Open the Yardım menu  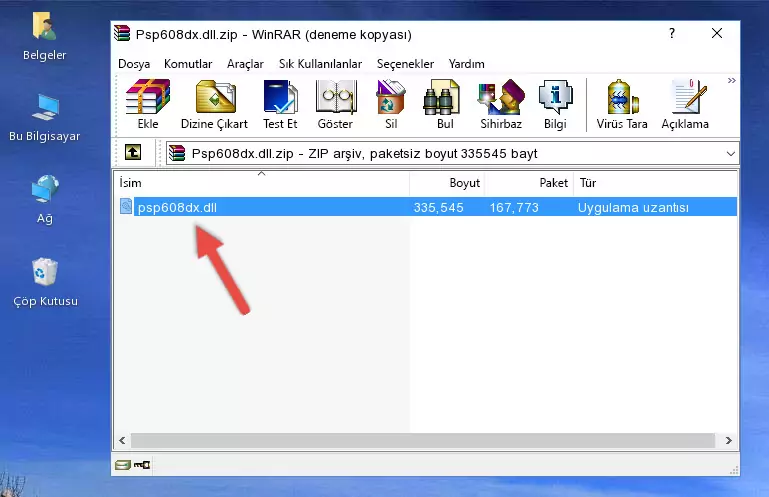[466, 64]
